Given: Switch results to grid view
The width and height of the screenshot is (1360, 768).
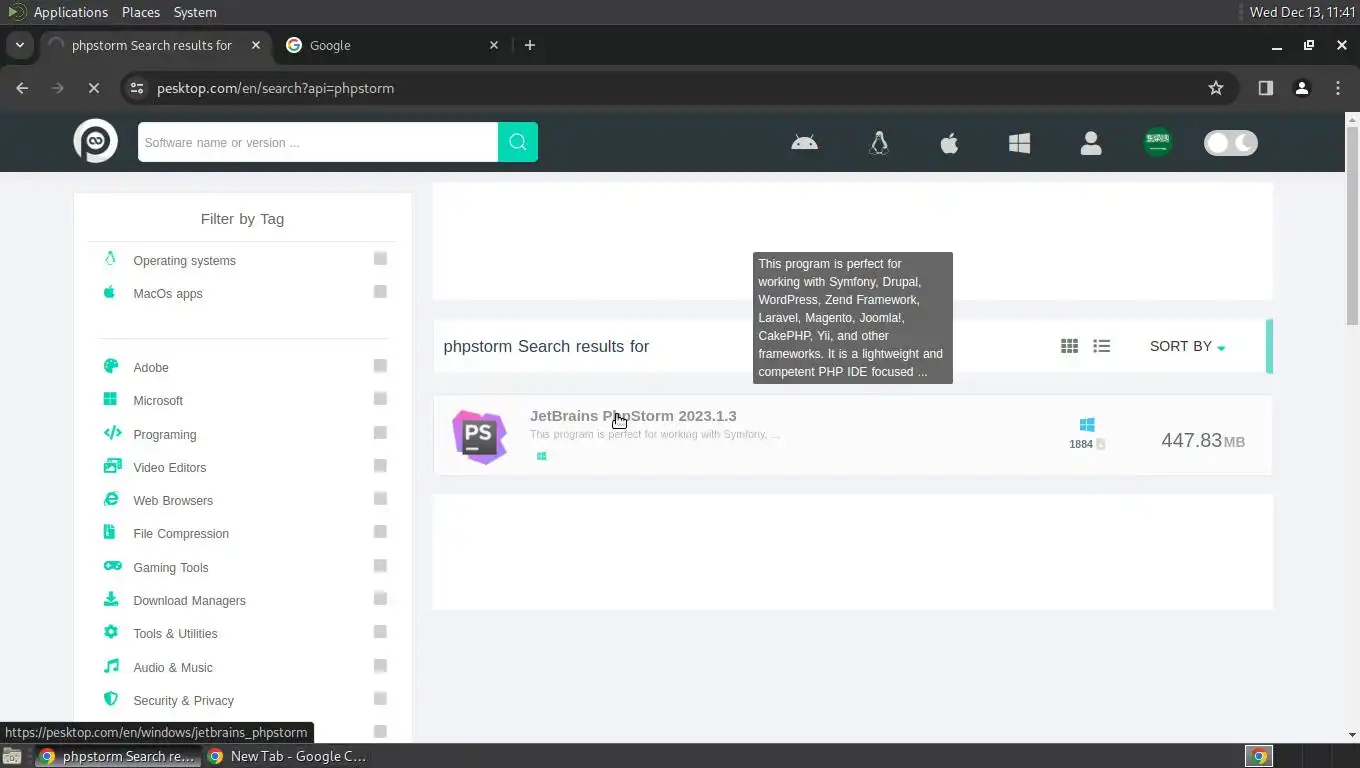Looking at the screenshot, I should [x=1069, y=346].
